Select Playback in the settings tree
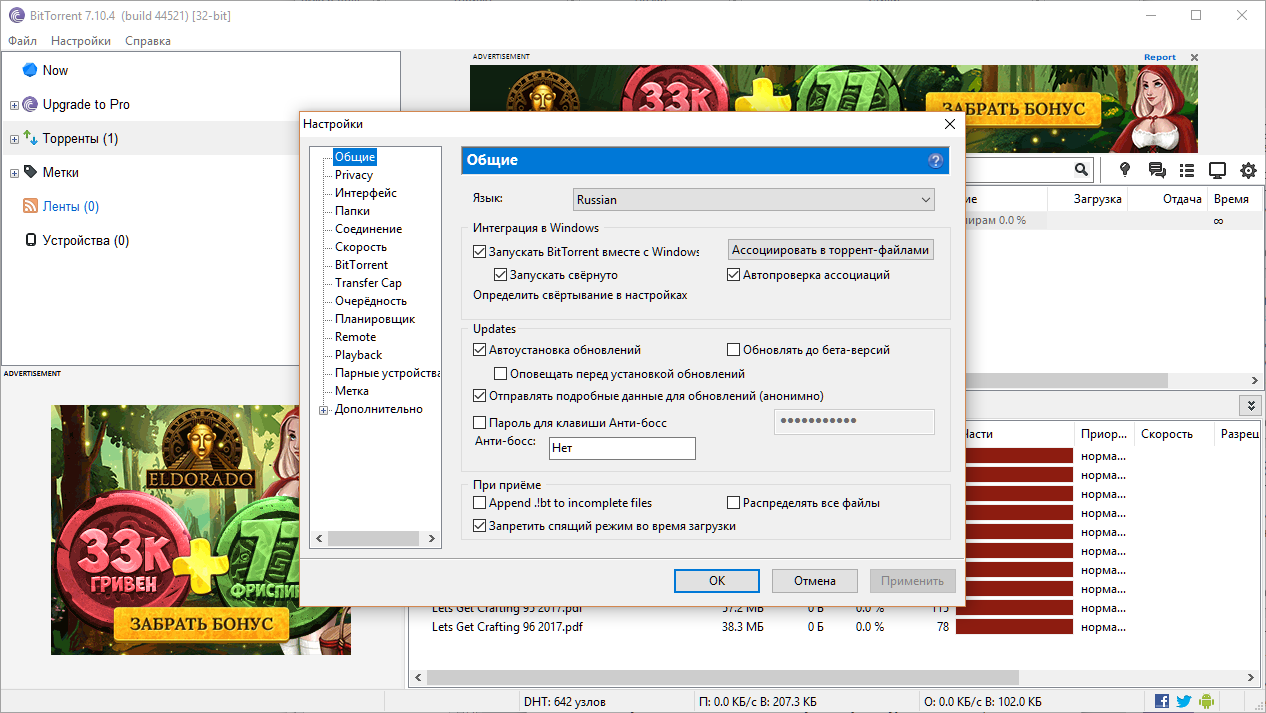Screen dimensions: 1266x713 click(x=359, y=355)
